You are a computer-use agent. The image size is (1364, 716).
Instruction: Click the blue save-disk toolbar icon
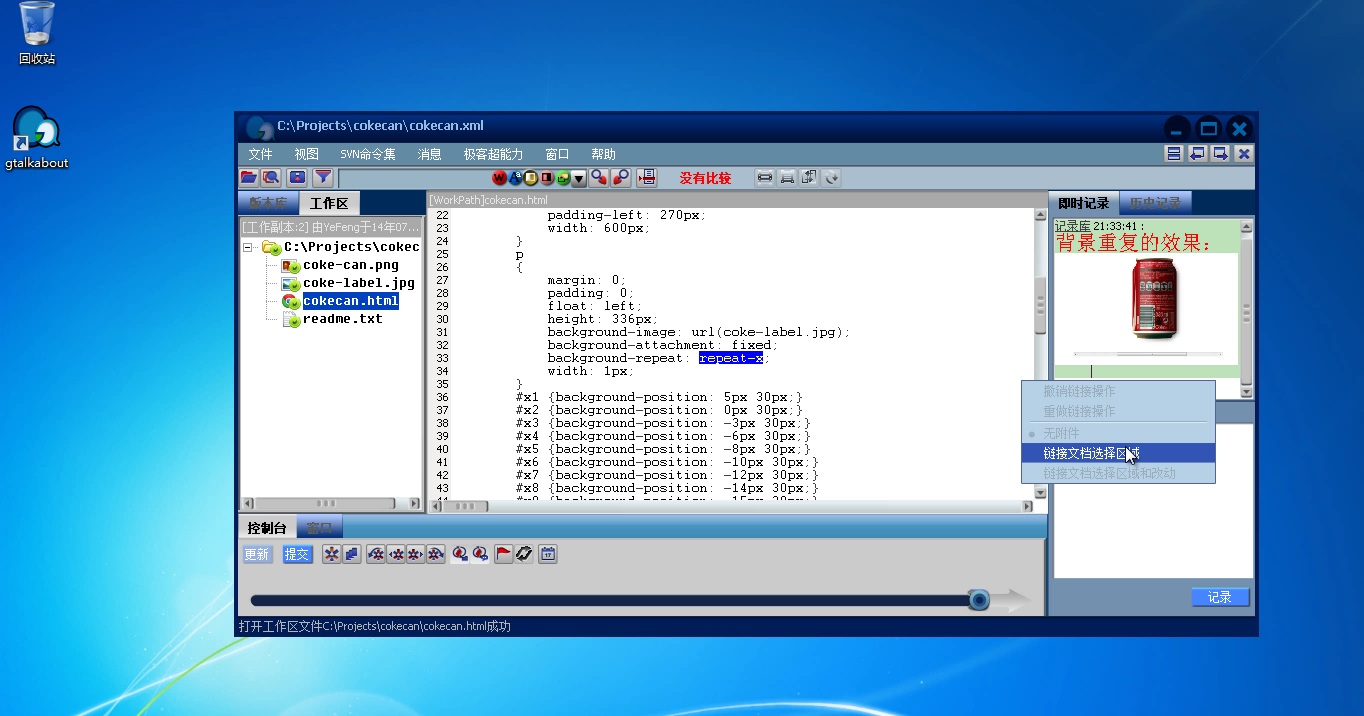click(297, 178)
